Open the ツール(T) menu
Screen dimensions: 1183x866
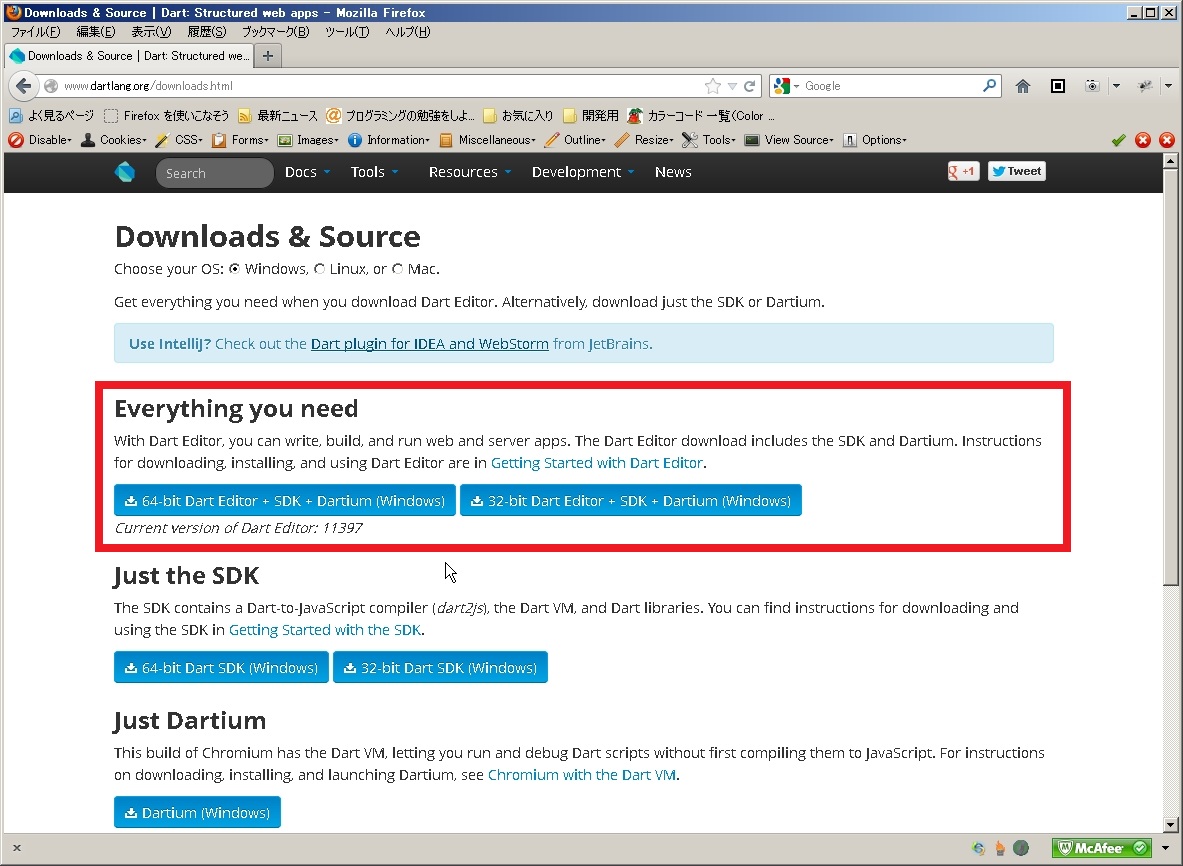click(x=347, y=32)
